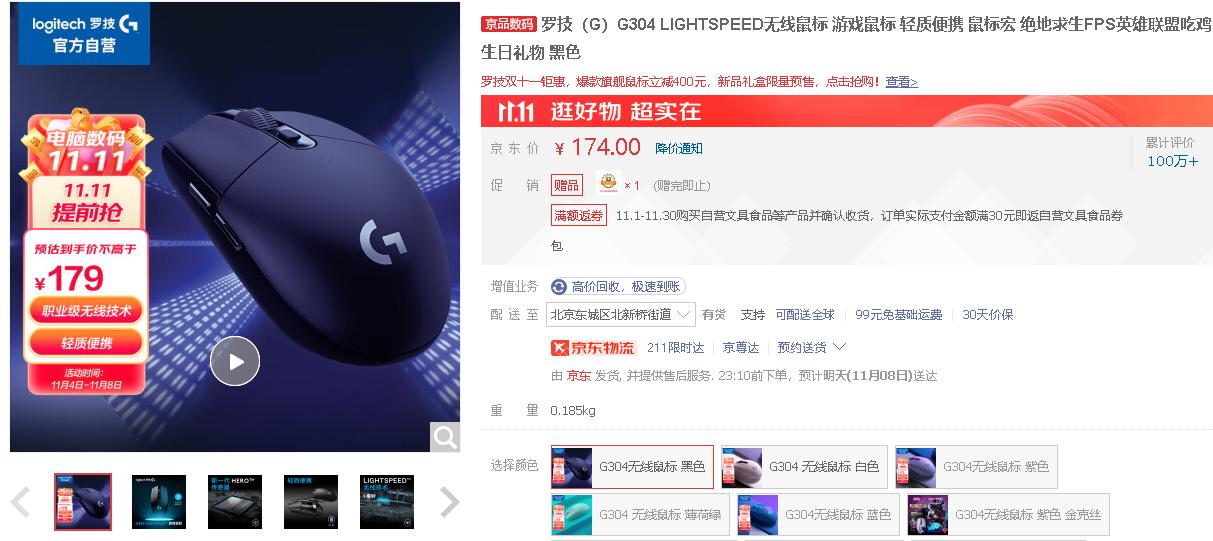Select the HERO sensor thumbnail image
Screen dimensions: 1213x541
click(x=235, y=502)
